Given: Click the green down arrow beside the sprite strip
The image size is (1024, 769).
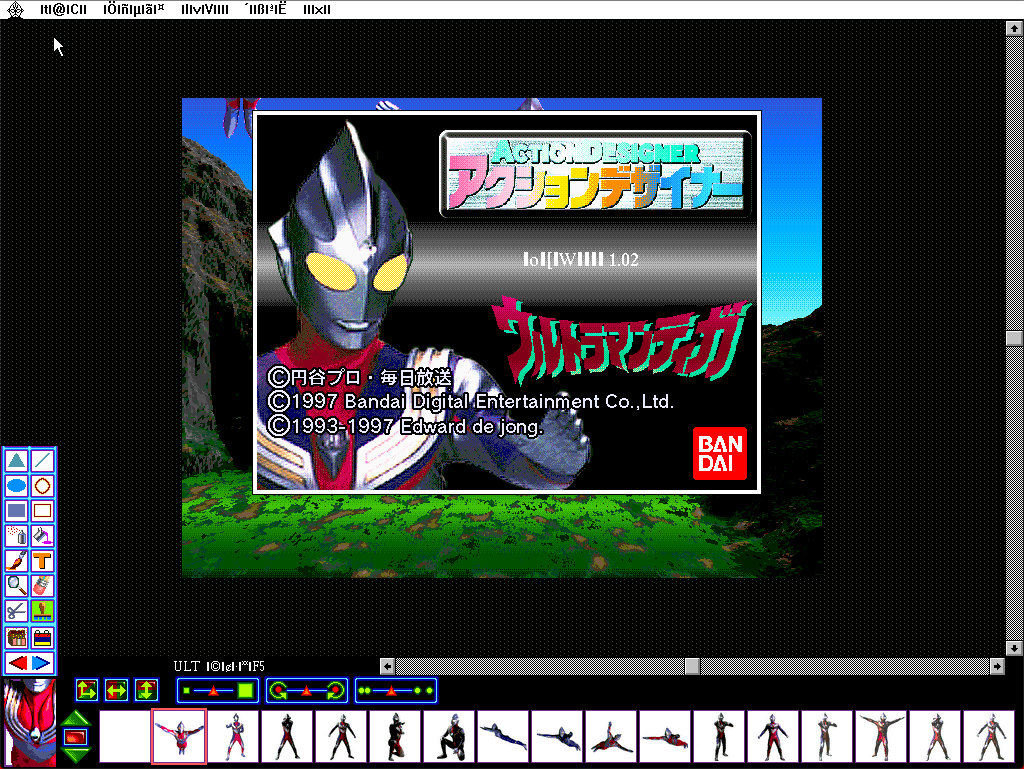Looking at the screenshot, I should pyautogui.click(x=76, y=755).
